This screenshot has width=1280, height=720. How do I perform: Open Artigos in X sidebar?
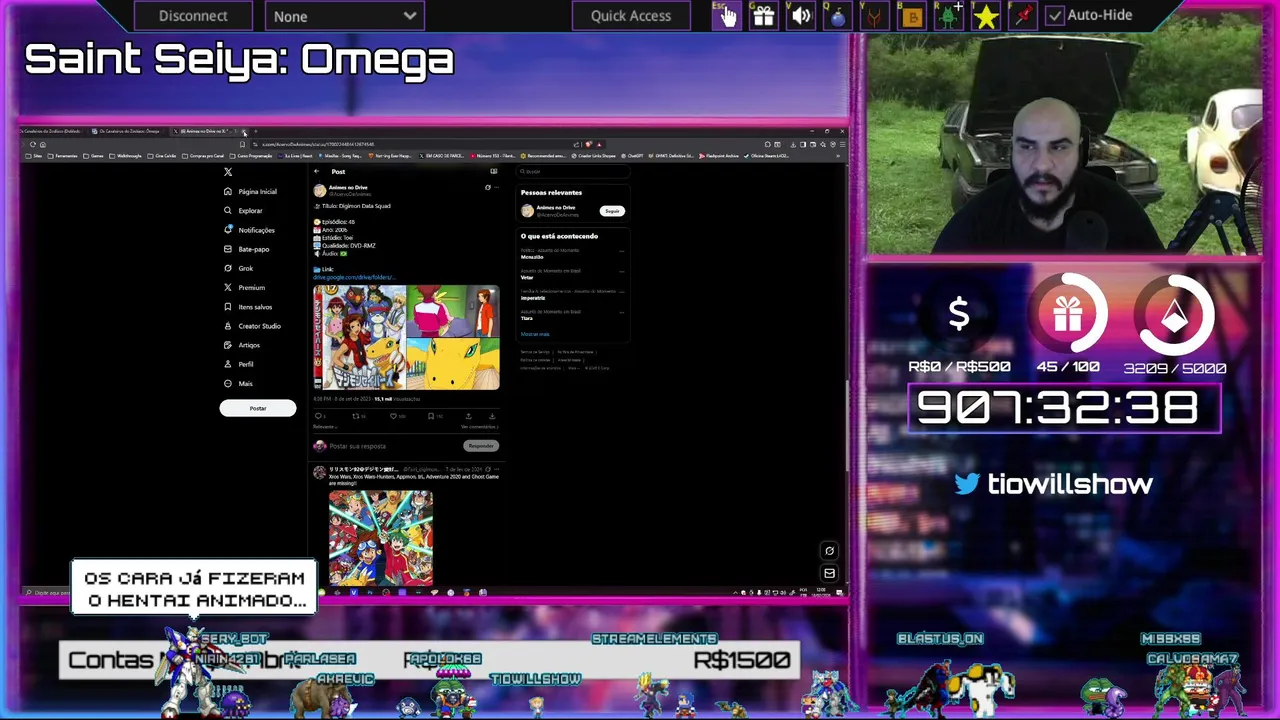click(x=243, y=345)
